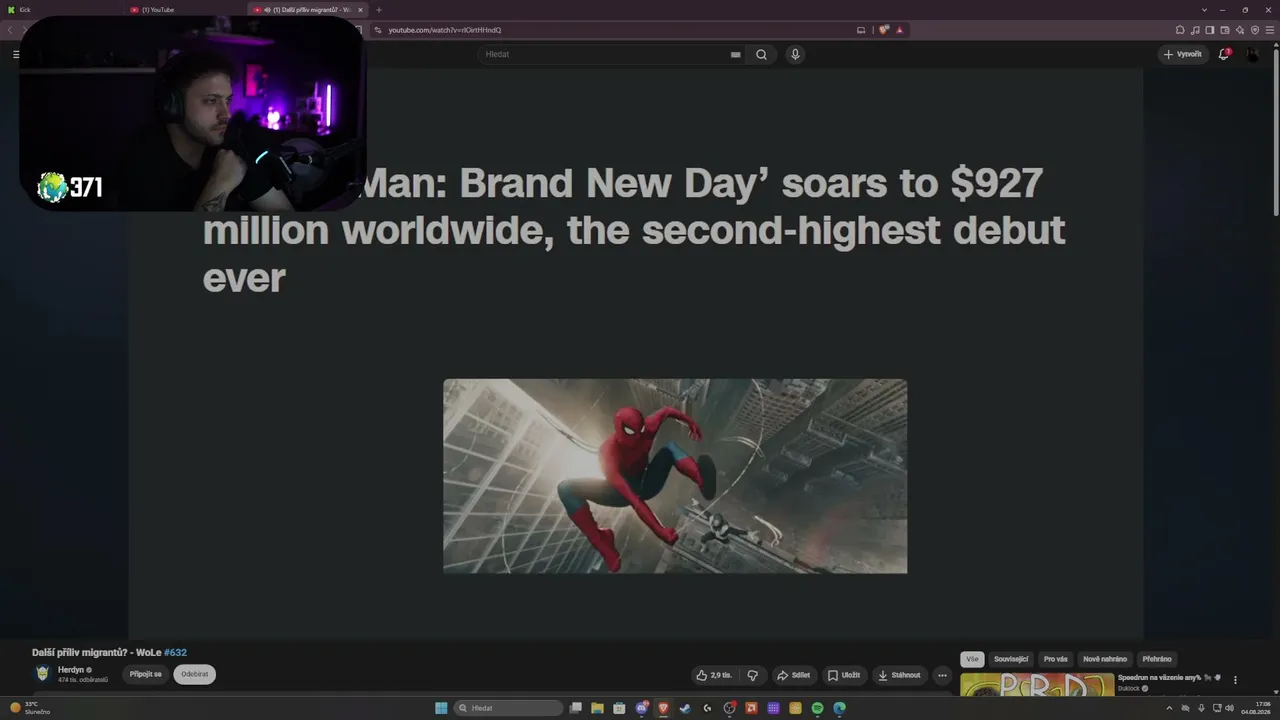Image resolution: width=1280 pixels, height=720 pixels.
Task: Open the volume control in the system tray
Action: 1229,708
